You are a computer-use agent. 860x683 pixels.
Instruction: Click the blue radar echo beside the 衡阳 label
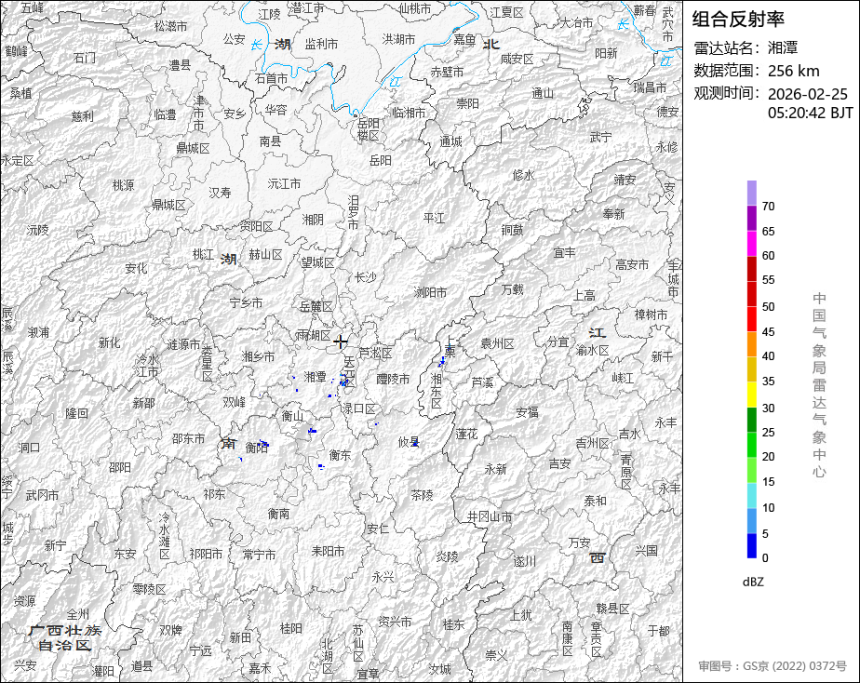pyautogui.click(x=264, y=443)
